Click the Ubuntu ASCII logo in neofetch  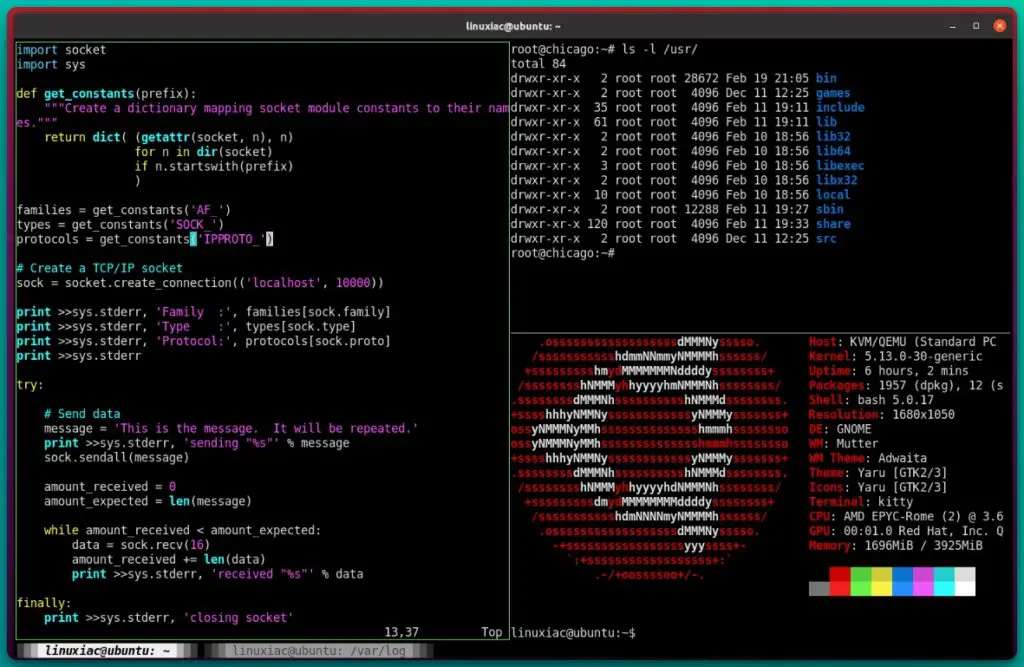(650, 458)
